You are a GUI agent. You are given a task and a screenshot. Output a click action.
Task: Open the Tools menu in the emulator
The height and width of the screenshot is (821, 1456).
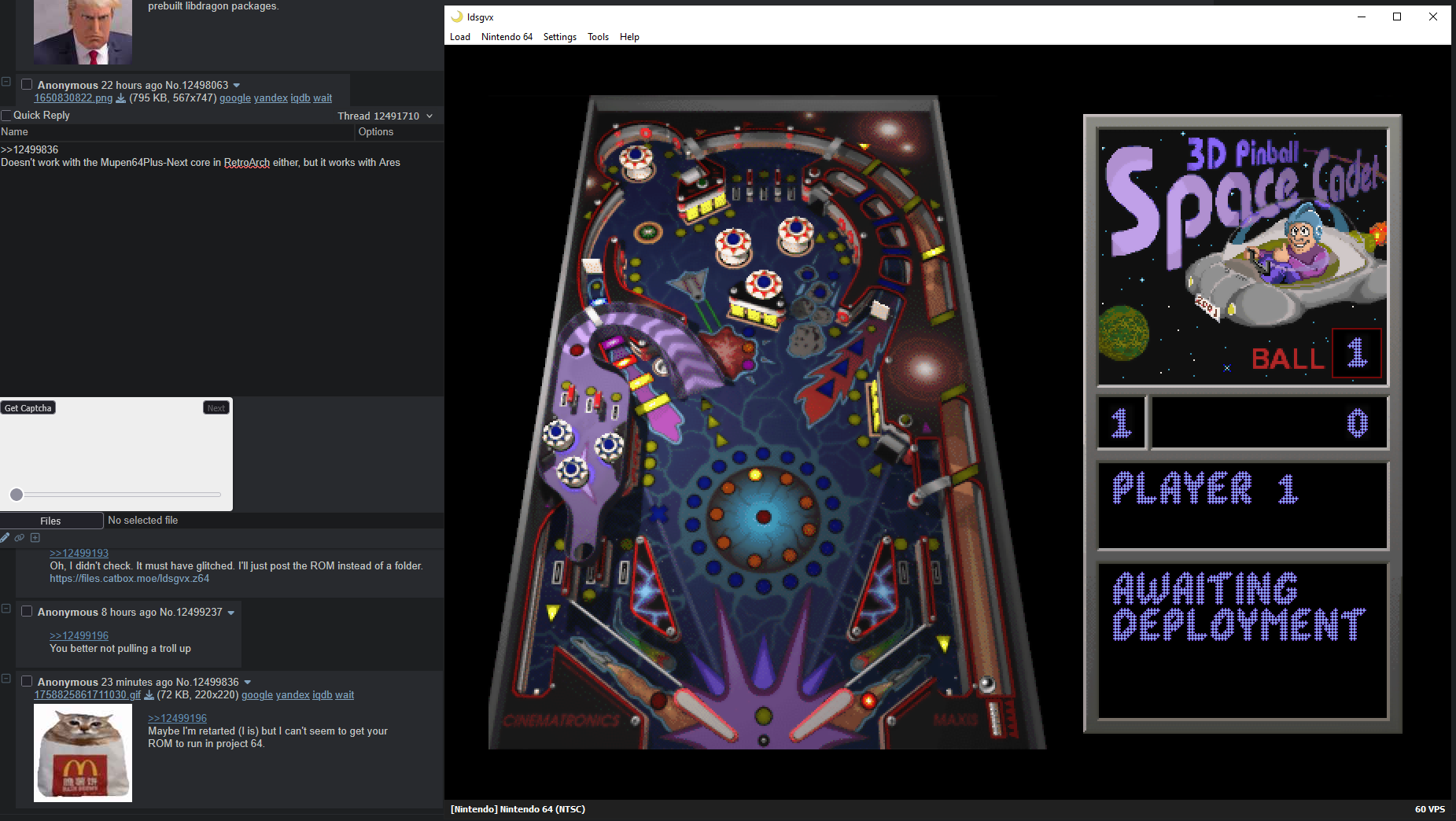point(599,37)
